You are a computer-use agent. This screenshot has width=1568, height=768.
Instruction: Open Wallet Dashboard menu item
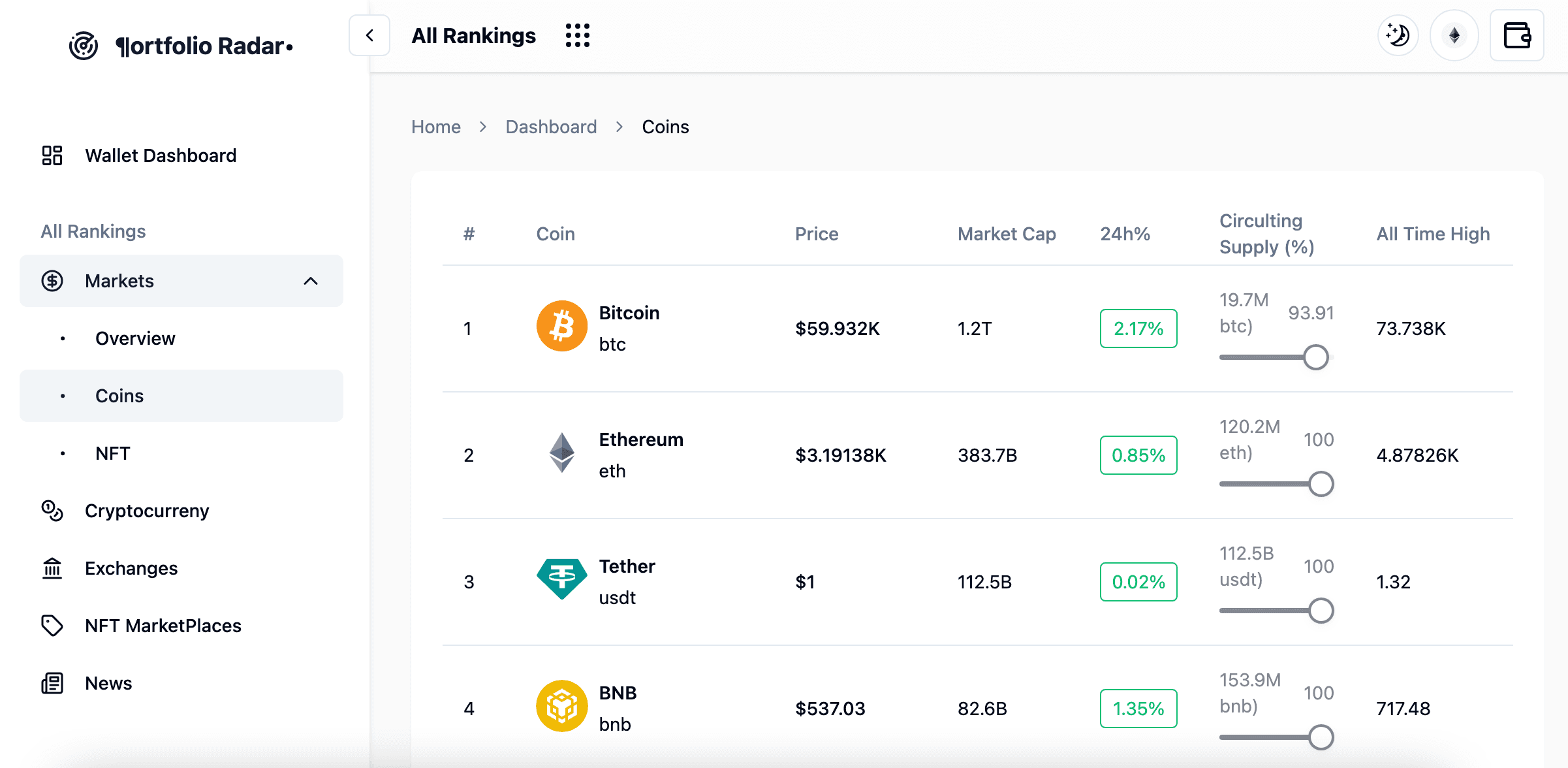(181, 155)
